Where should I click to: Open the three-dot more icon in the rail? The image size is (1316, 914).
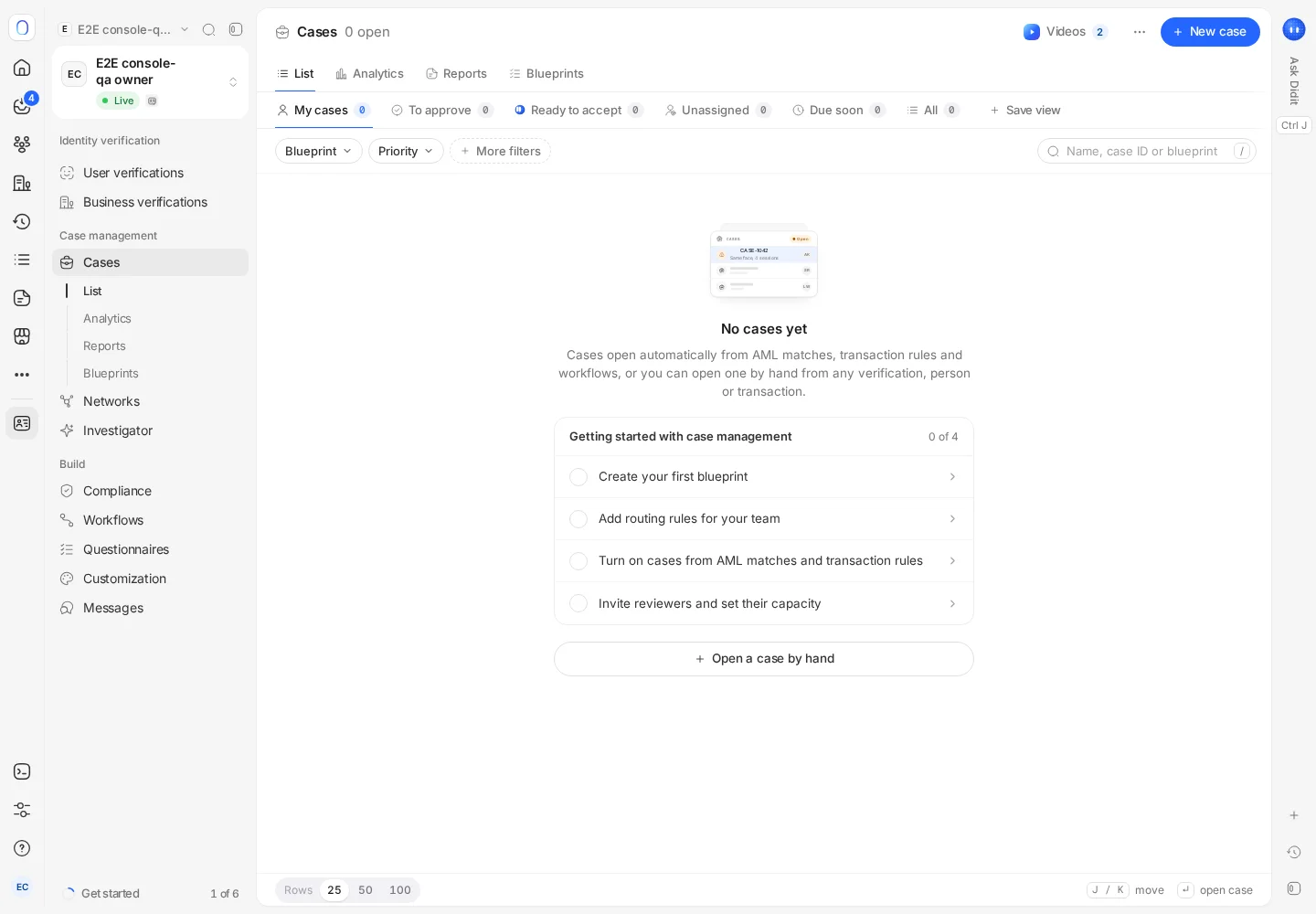(22, 375)
